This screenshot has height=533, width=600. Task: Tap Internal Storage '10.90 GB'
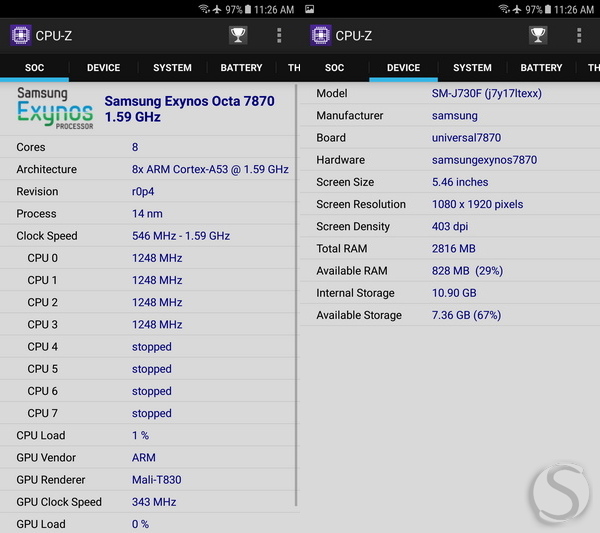(x=454, y=293)
